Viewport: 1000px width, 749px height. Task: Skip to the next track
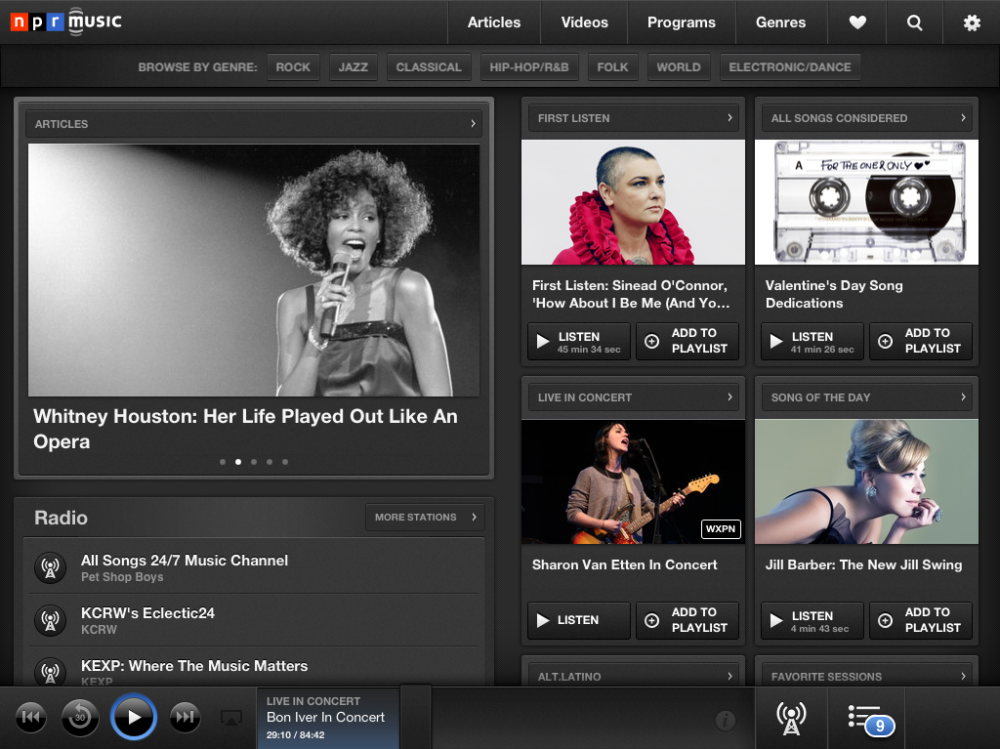tap(184, 717)
